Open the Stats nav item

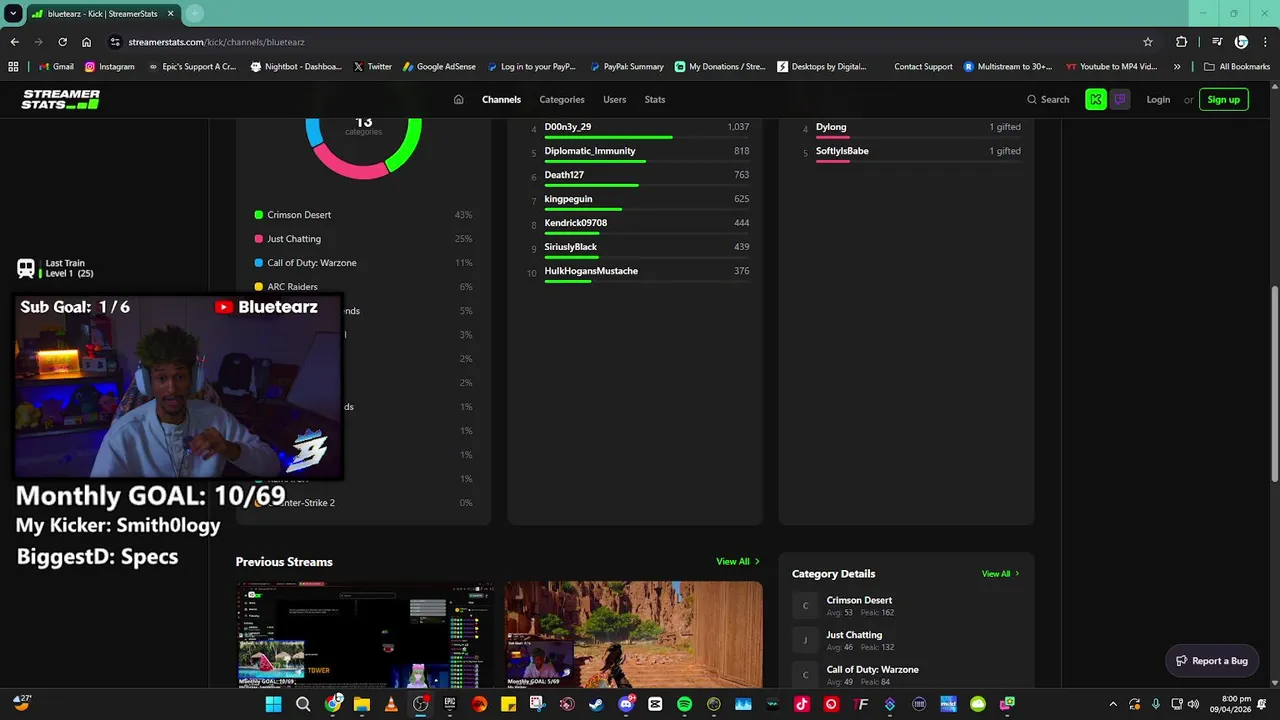click(x=655, y=100)
